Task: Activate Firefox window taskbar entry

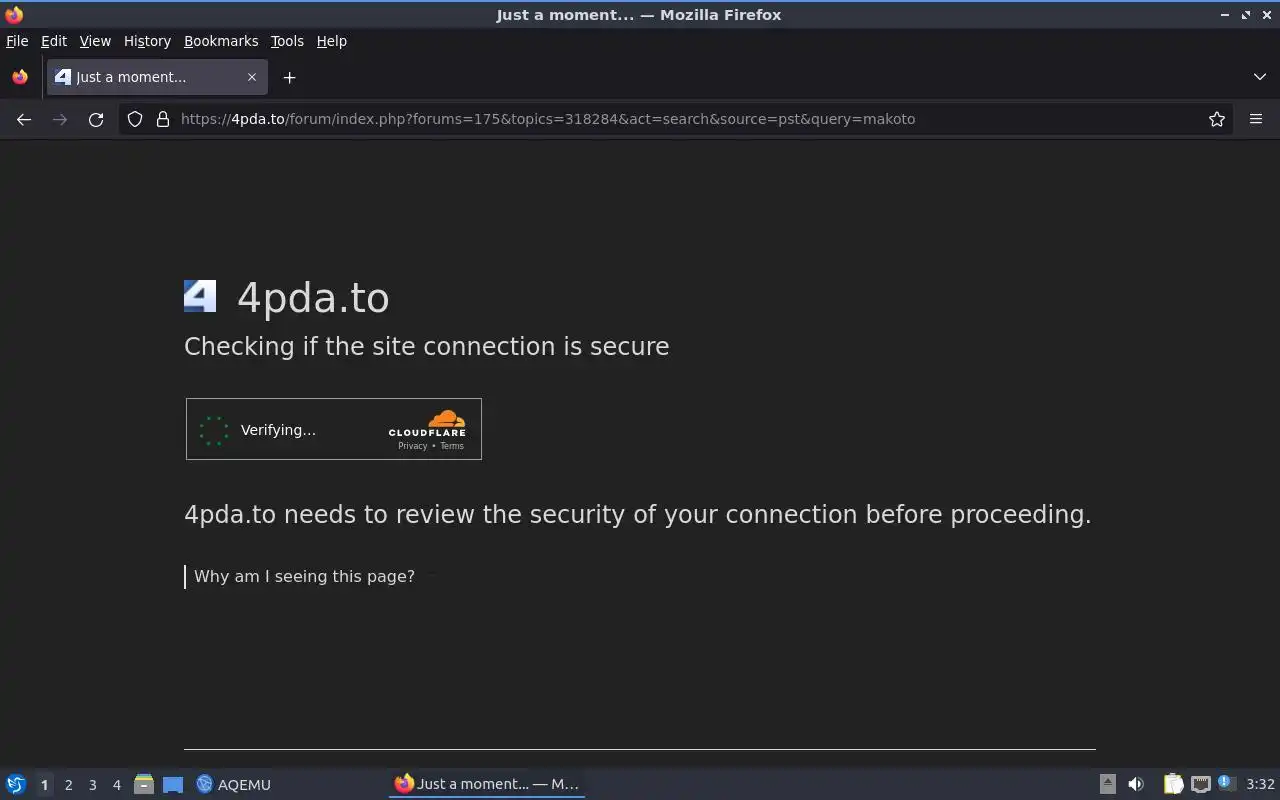Action: (487, 784)
